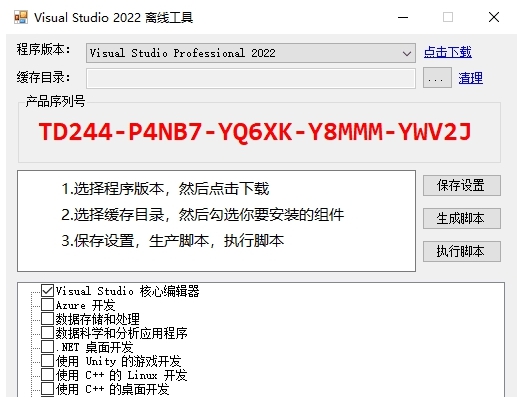Image resolution: width=517 pixels, height=397 pixels.
Task: Click the Visual Studio app icon in title bar
Action: pyautogui.click(x=21, y=17)
